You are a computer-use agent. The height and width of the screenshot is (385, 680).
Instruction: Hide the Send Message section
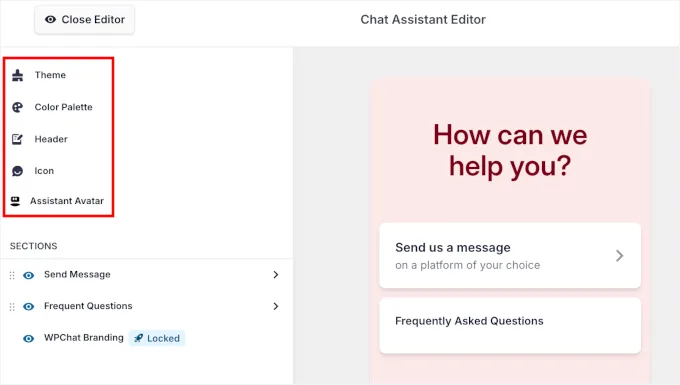(29, 275)
